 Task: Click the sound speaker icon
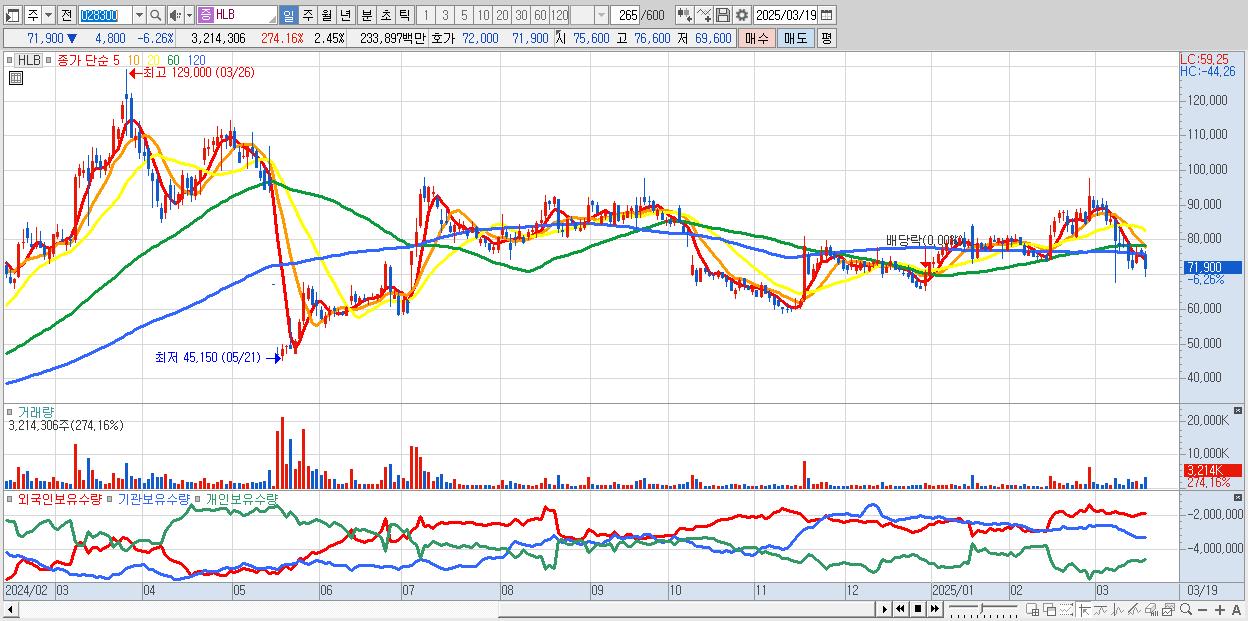point(175,15)
